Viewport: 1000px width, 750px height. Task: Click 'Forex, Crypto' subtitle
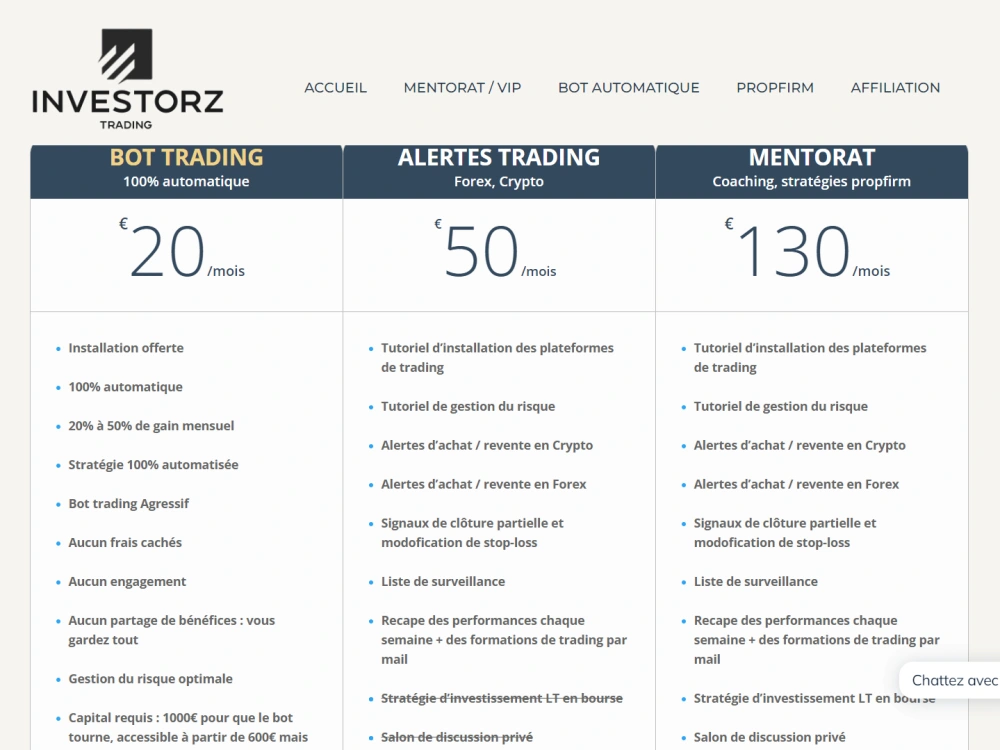[x=499, y=182]
